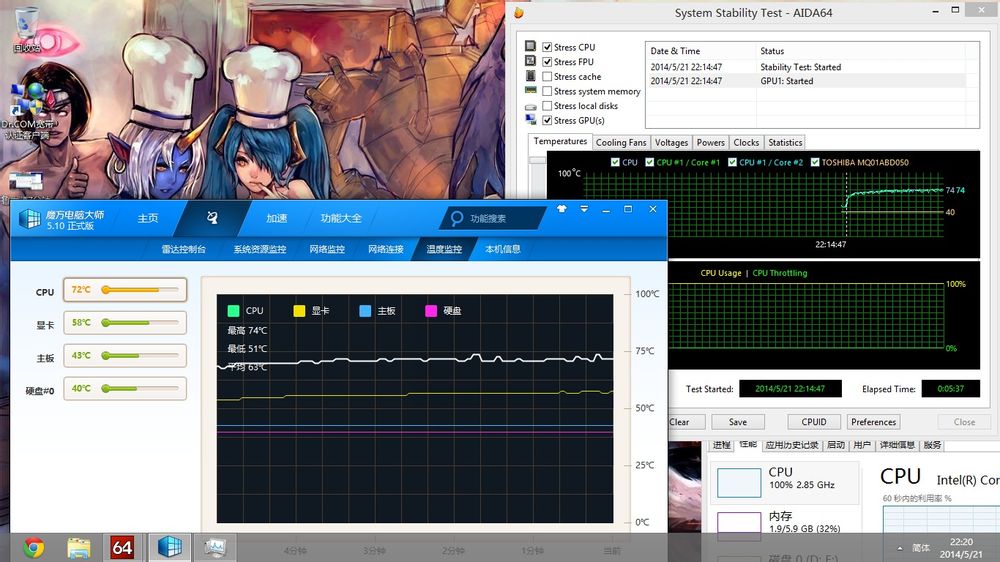Open the Ludashi dropdown menu icon
The image size is (1000, 562).
point(584,209)
